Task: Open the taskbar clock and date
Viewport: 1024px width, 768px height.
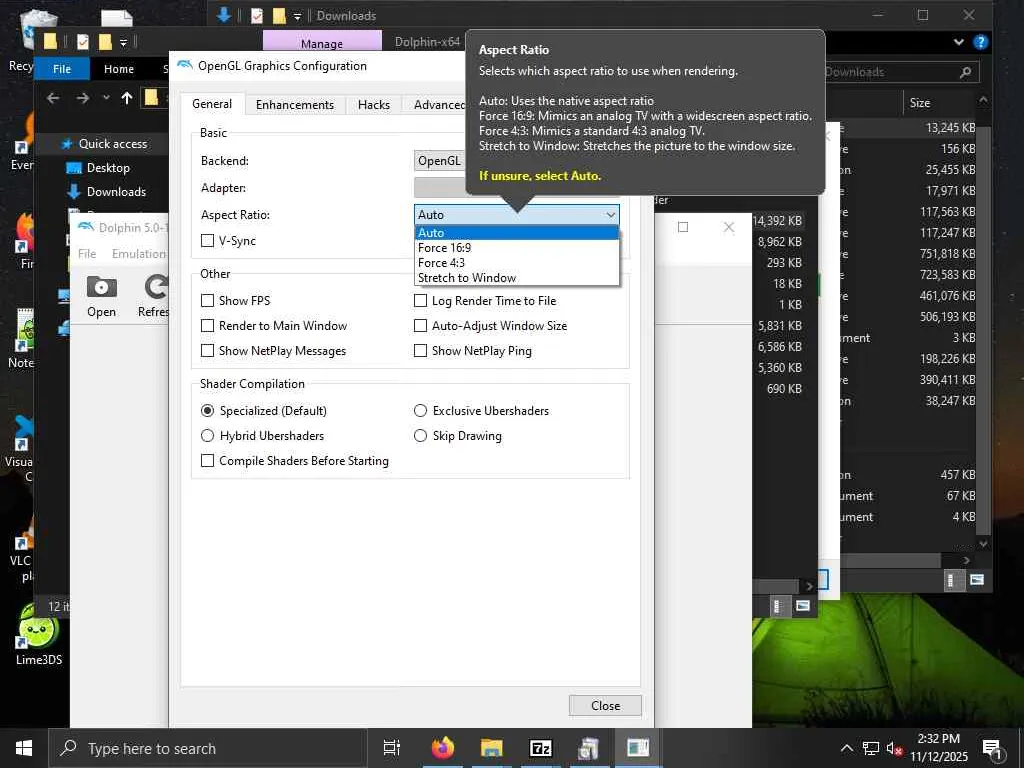Action: (x=938, y=748)
